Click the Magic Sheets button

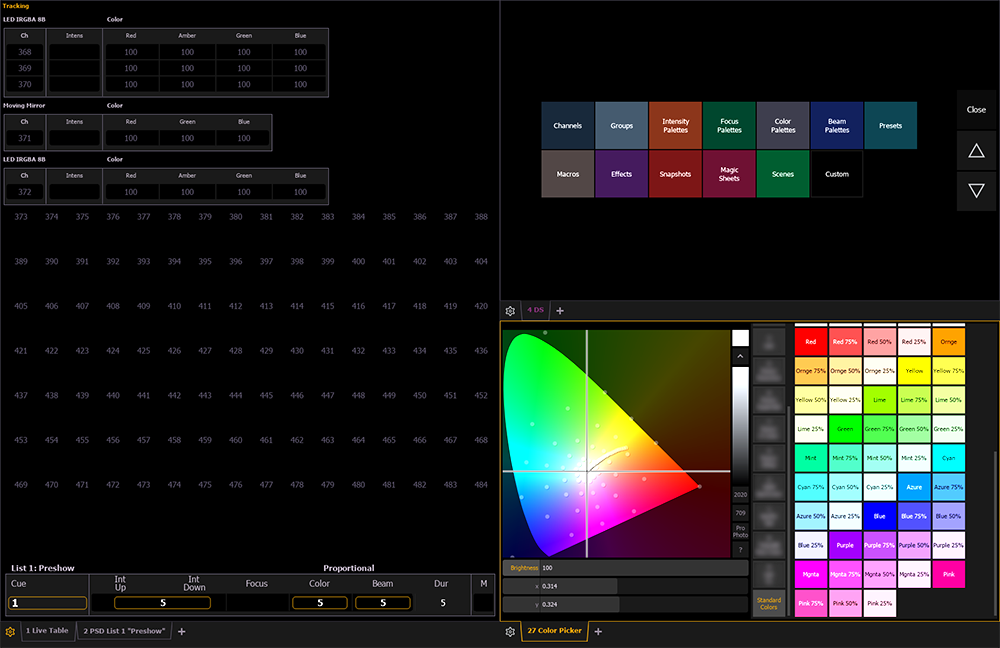pyautogui.click(x=729, y=174)
